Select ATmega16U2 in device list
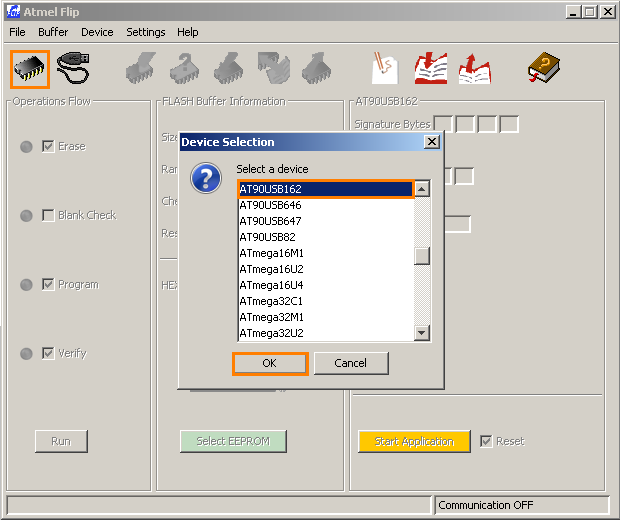Screen dimensions: 620x520 pos(326,269)
